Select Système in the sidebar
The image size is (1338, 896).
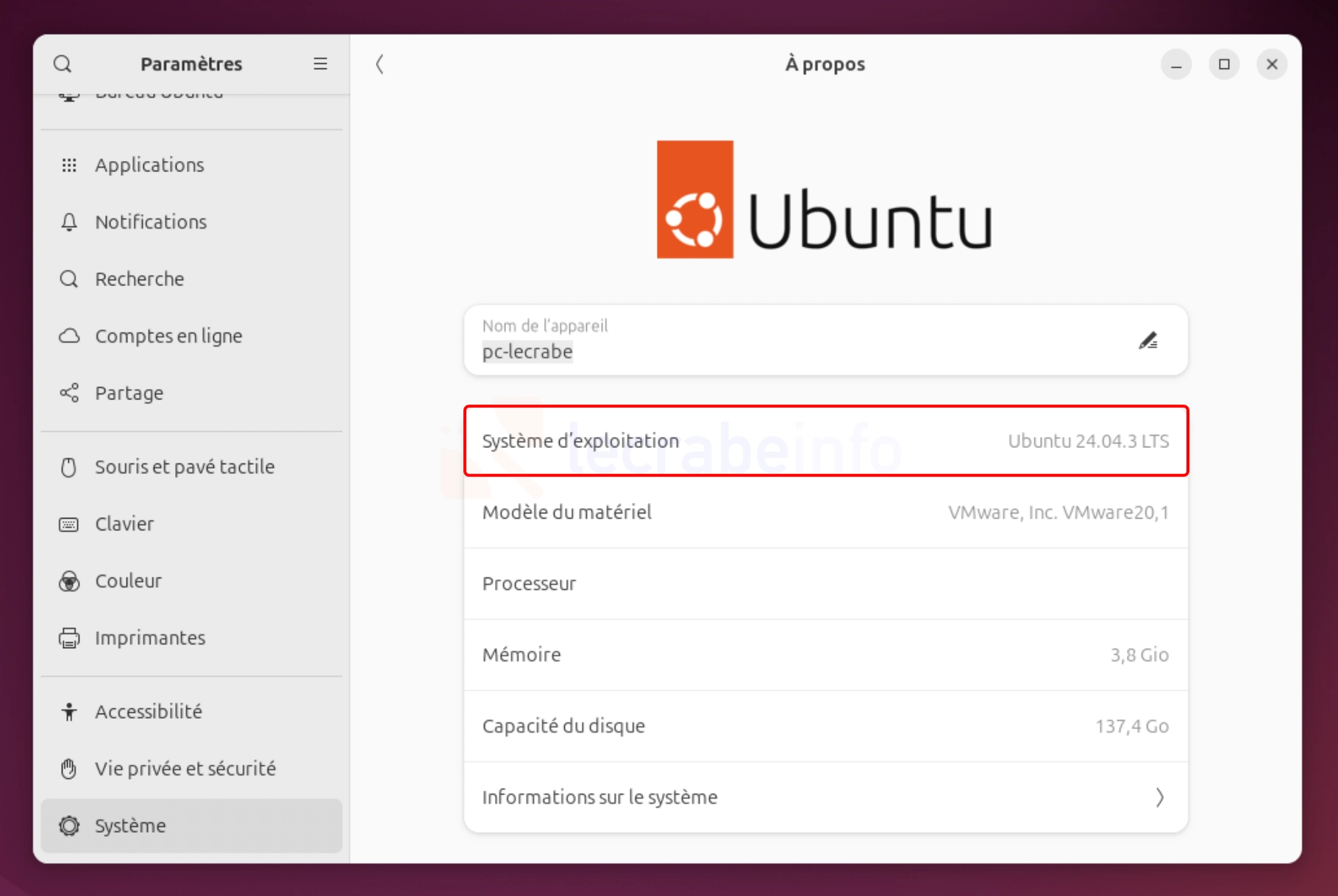tap(192, 825)
